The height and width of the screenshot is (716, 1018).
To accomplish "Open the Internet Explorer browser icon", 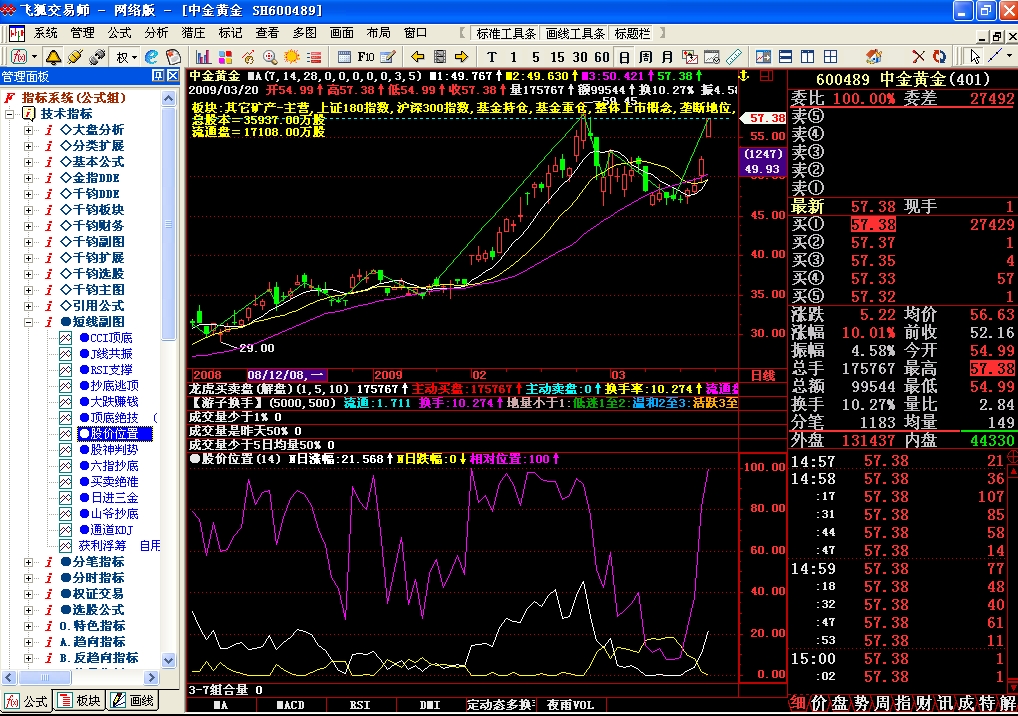I will point(151,57).
